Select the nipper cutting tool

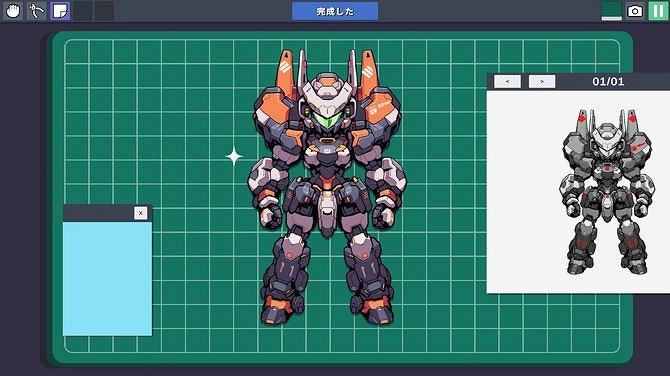coord(37,11)
